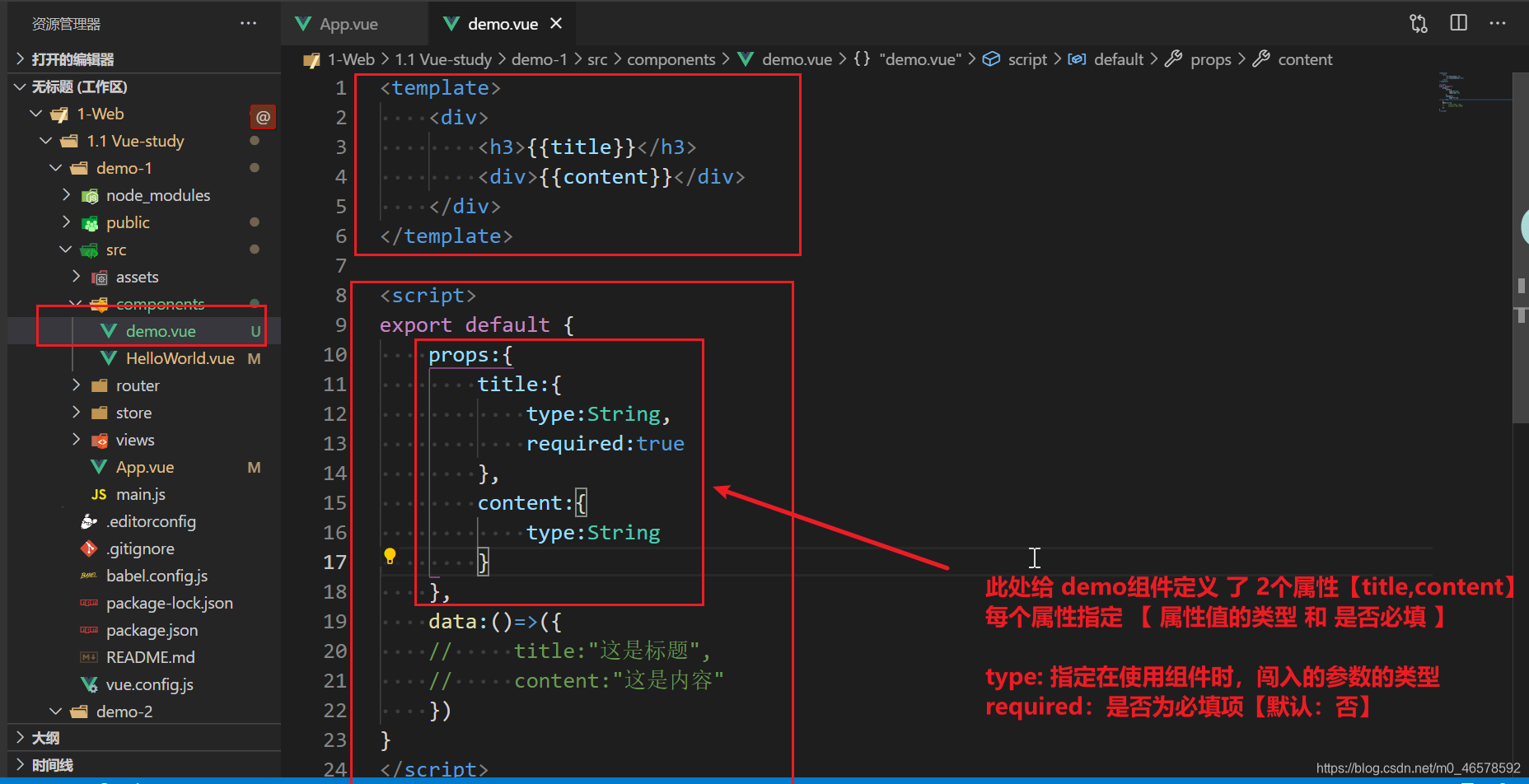Image resolution: width=1529 pixels, height=784 pixels.
Task: Close the demo.vue tab
Action: [x=556, y=23]
